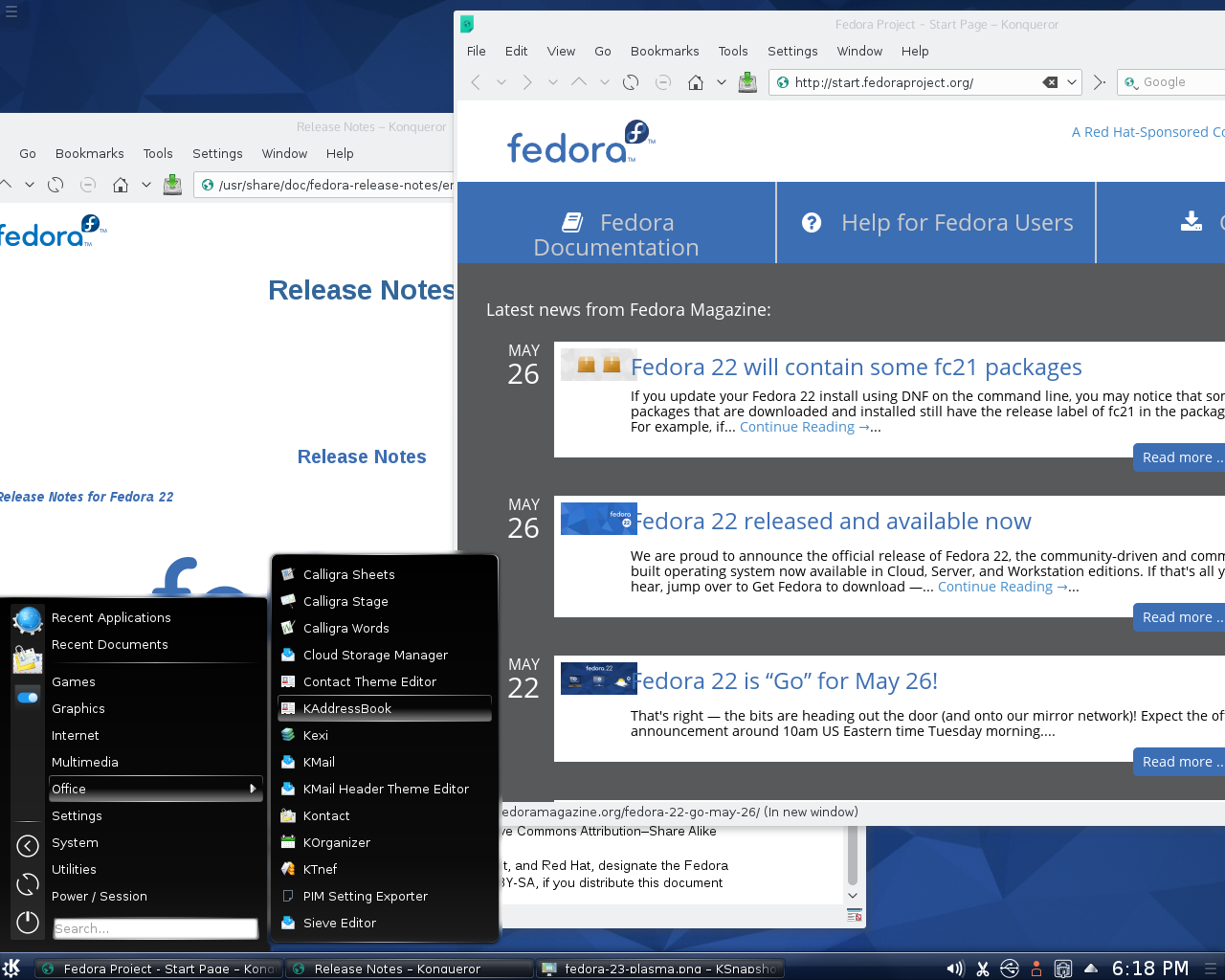Screen dimensions: 1225x980
Task: Click the circular restart icon in launcher sidebar
Action: tap(28, 884)
